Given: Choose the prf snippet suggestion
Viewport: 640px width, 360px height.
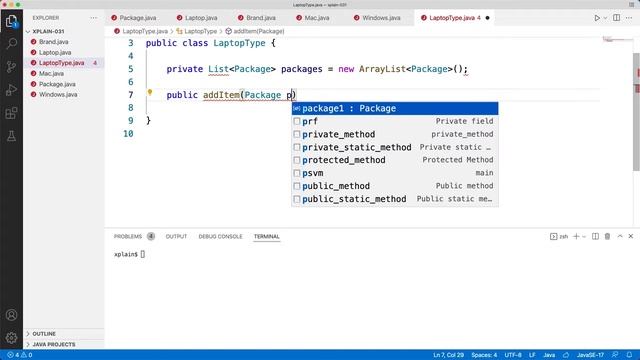Looking at the screenshot, I should [395, 121].
